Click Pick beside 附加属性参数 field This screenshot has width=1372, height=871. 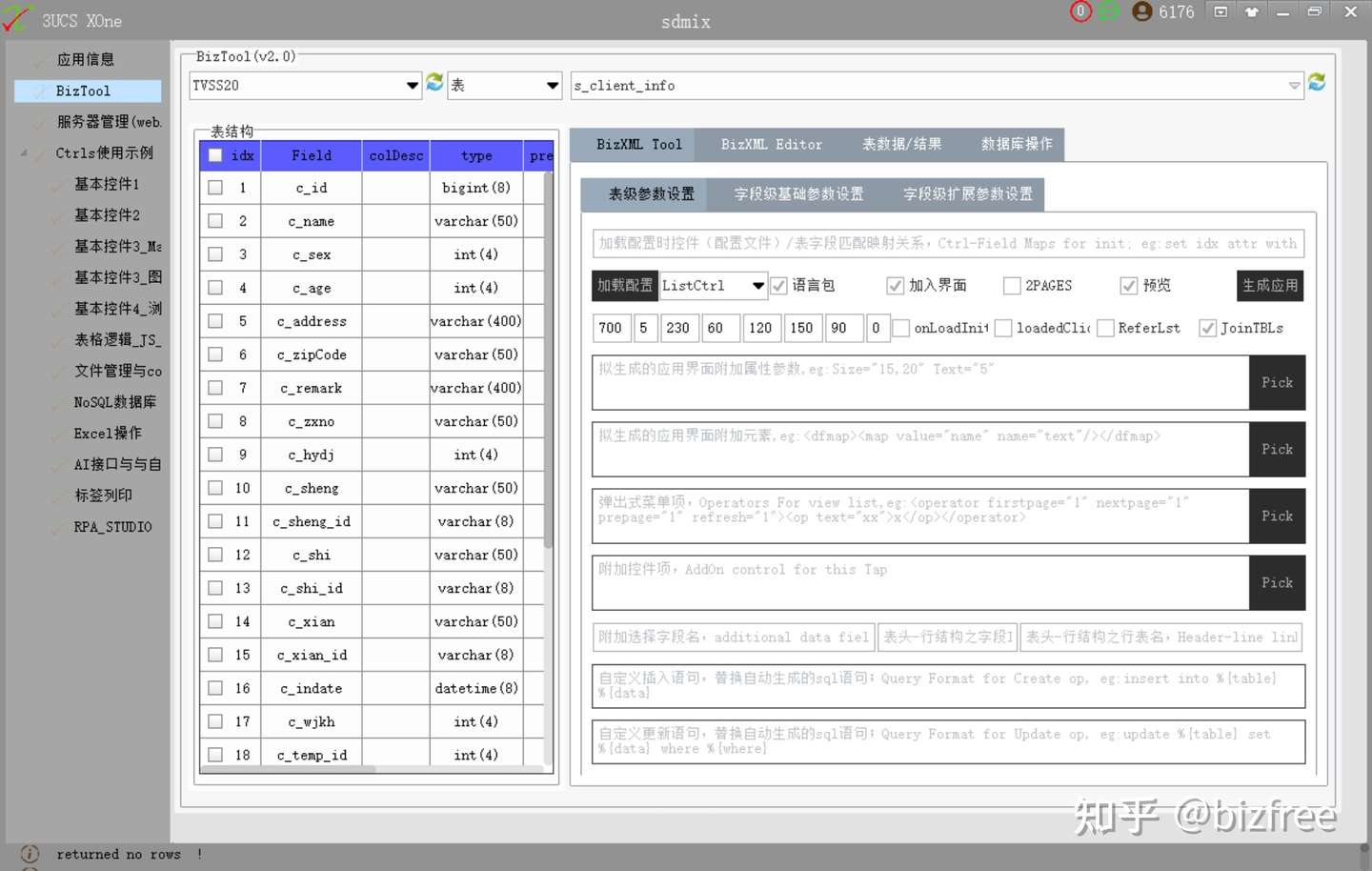coord(1277,383)
